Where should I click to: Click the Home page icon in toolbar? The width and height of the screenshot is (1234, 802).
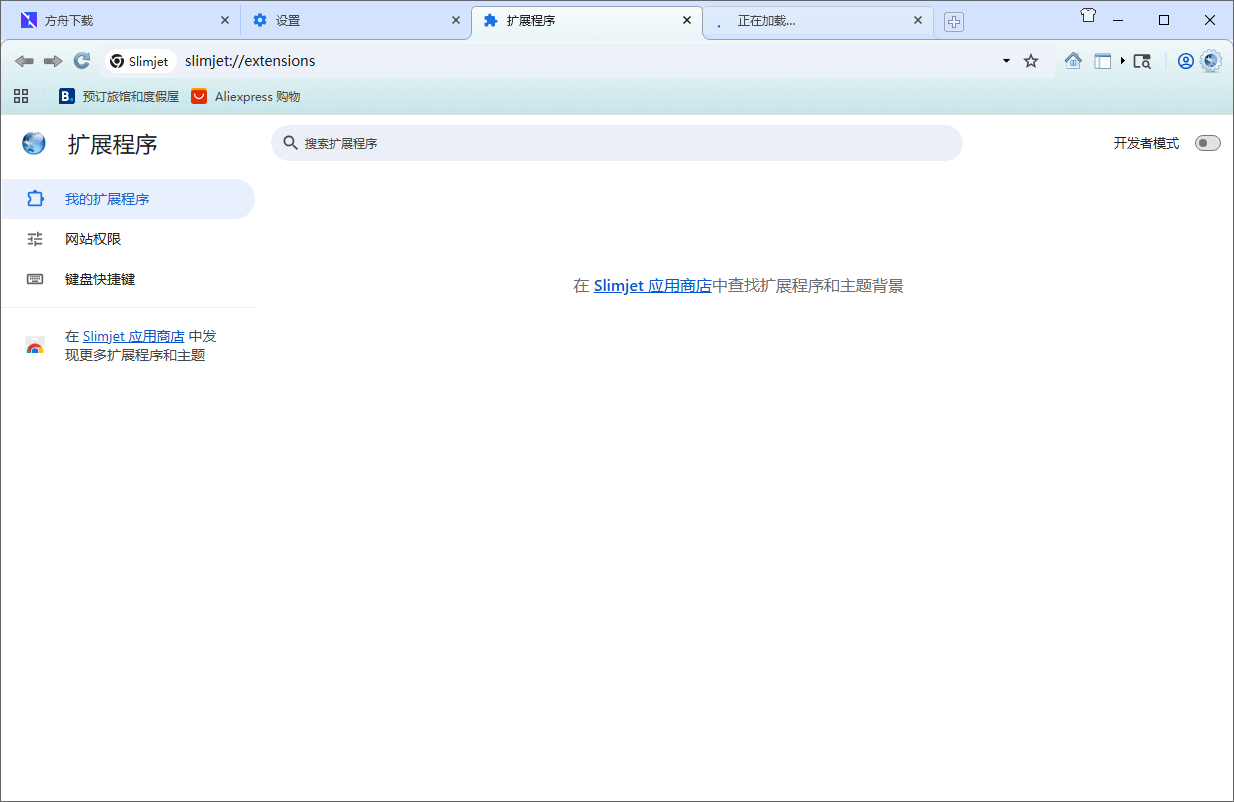point(1073,61)
